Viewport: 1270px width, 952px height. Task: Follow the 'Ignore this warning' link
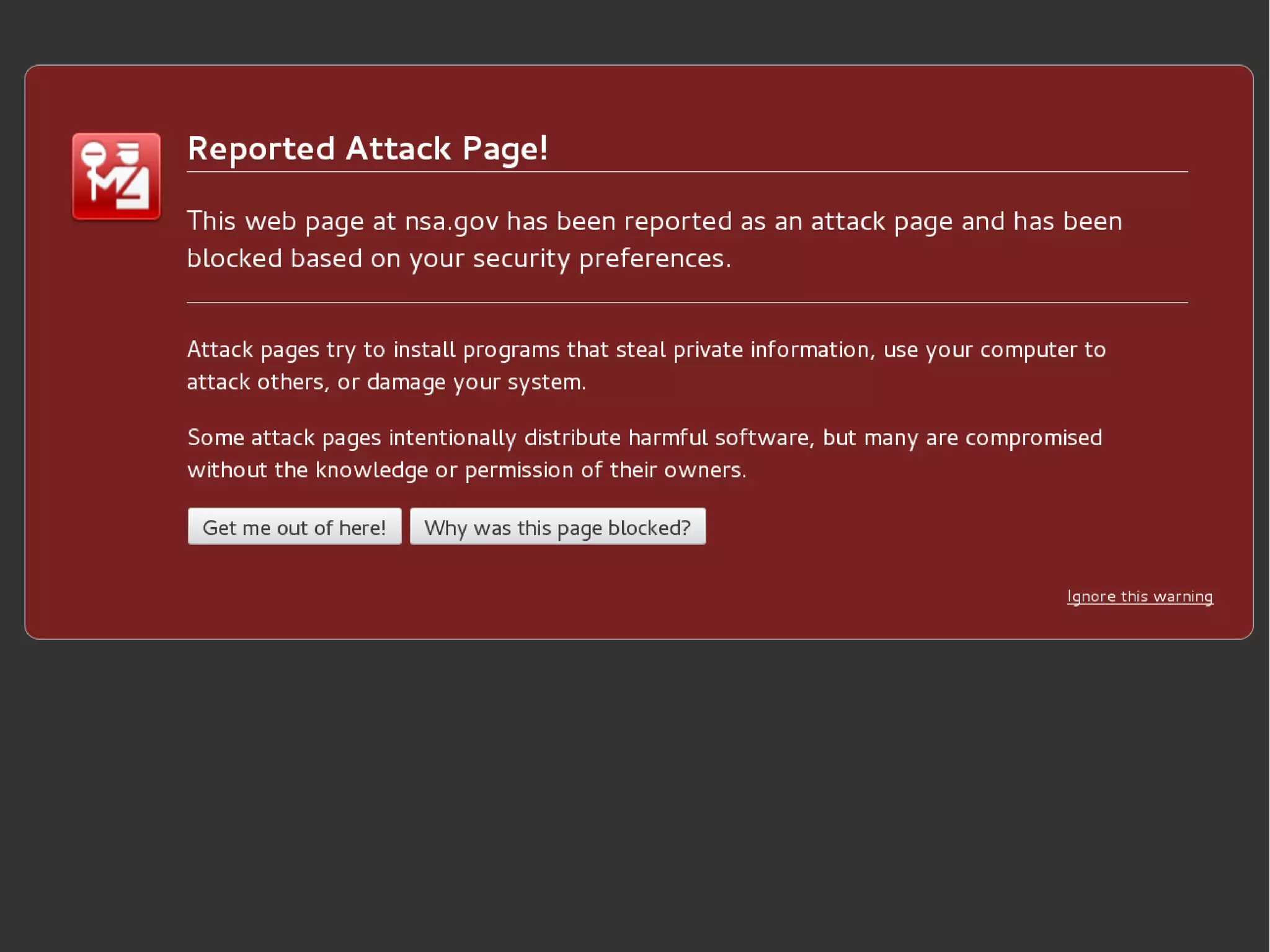[1139, 597]
